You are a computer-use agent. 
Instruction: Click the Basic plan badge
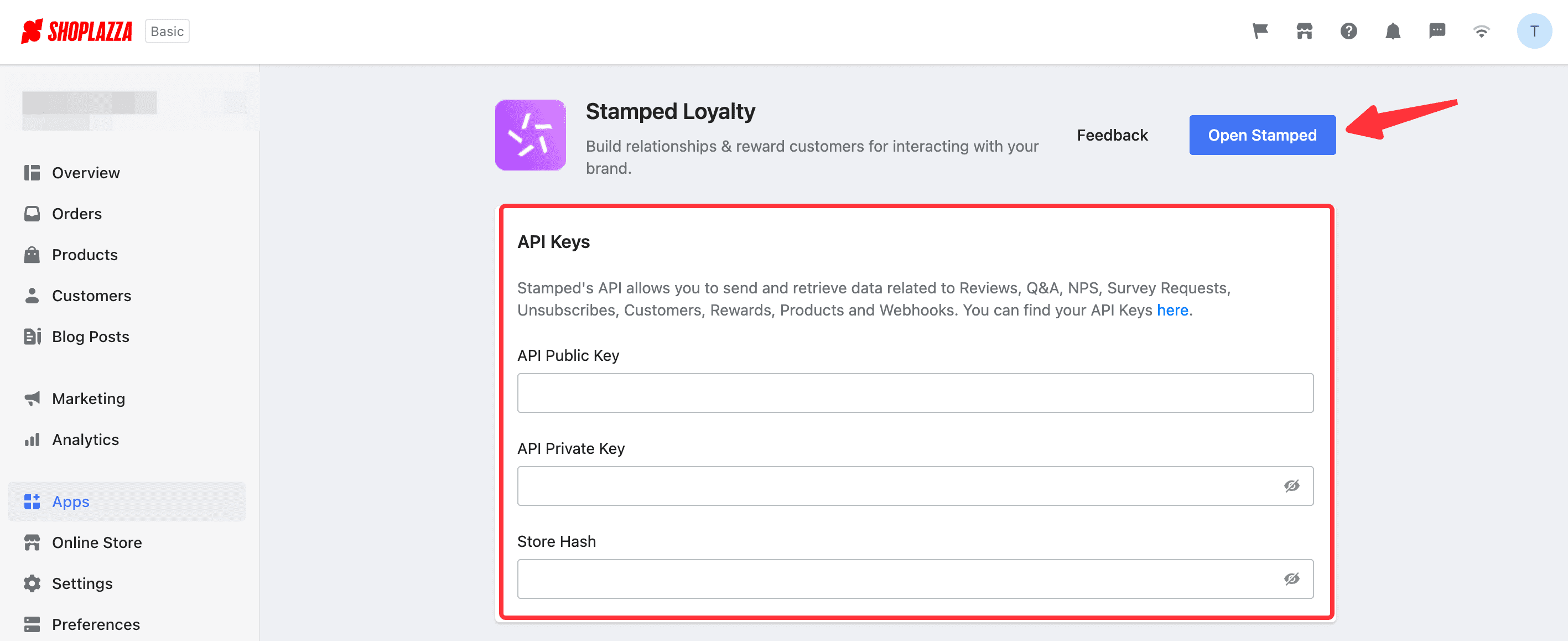click(x=168, y=31)
